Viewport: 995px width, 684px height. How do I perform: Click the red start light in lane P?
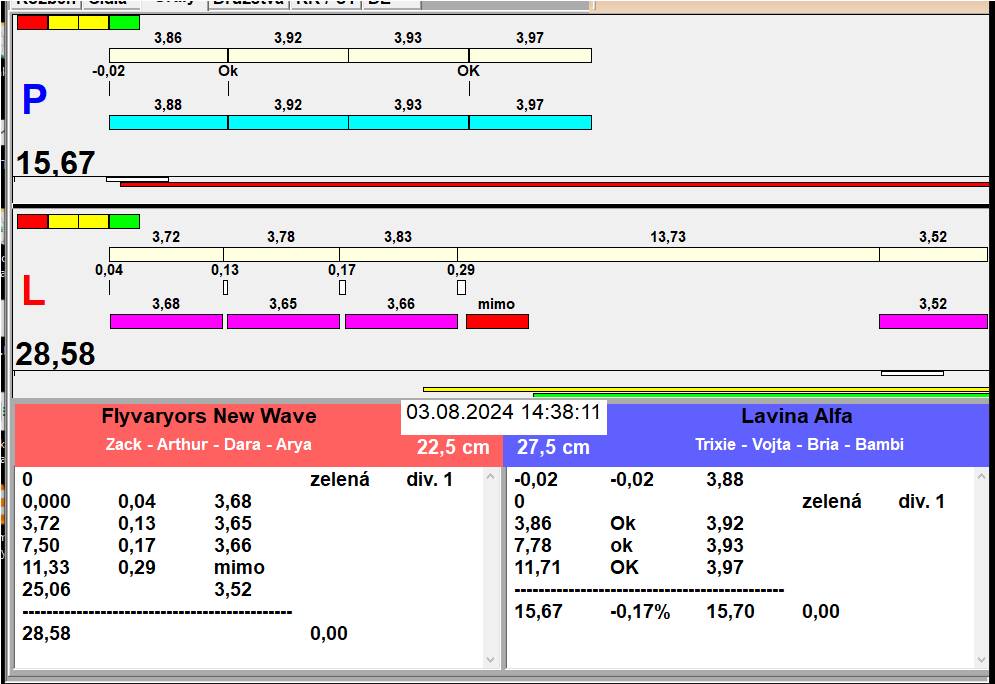32,22
